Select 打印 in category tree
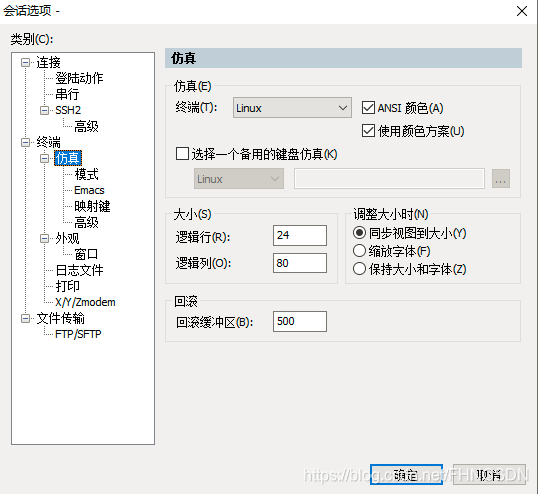Viewport: 538px width, 494px height. click(67, 286)
